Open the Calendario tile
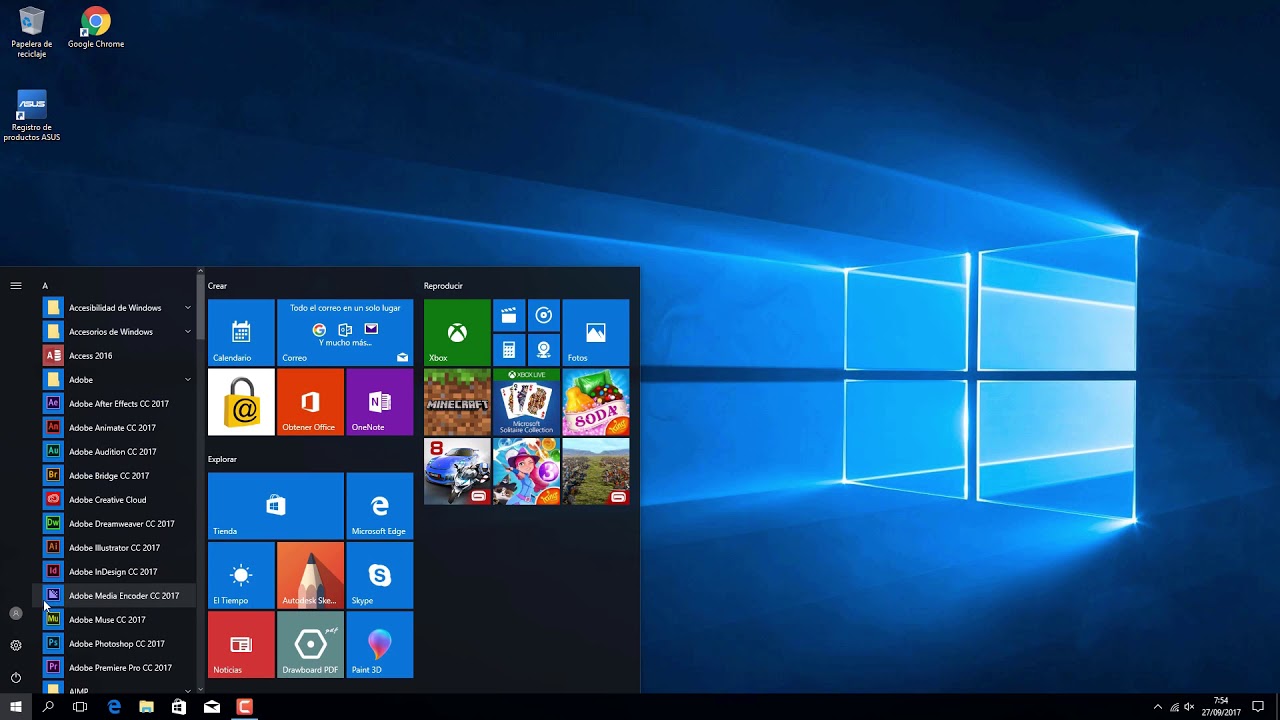 pyautogui.click(x=241, y=332)
